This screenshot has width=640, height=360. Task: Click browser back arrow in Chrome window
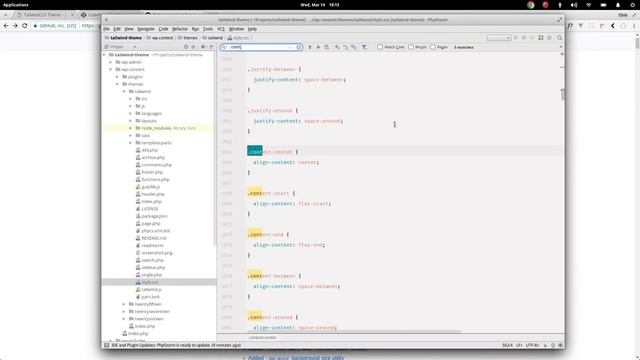coord(6,25)
